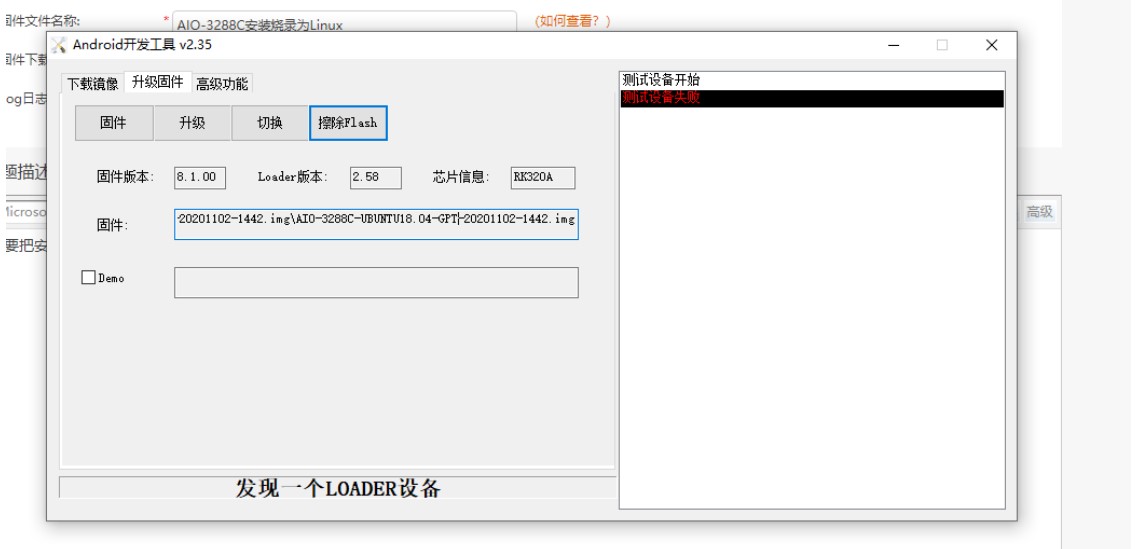Image resolution: width=1138 pixels, height=549 pixels.
Task: Select the 测试设备开始 log line
Action: pyautogui.click(x=812, y=81)
